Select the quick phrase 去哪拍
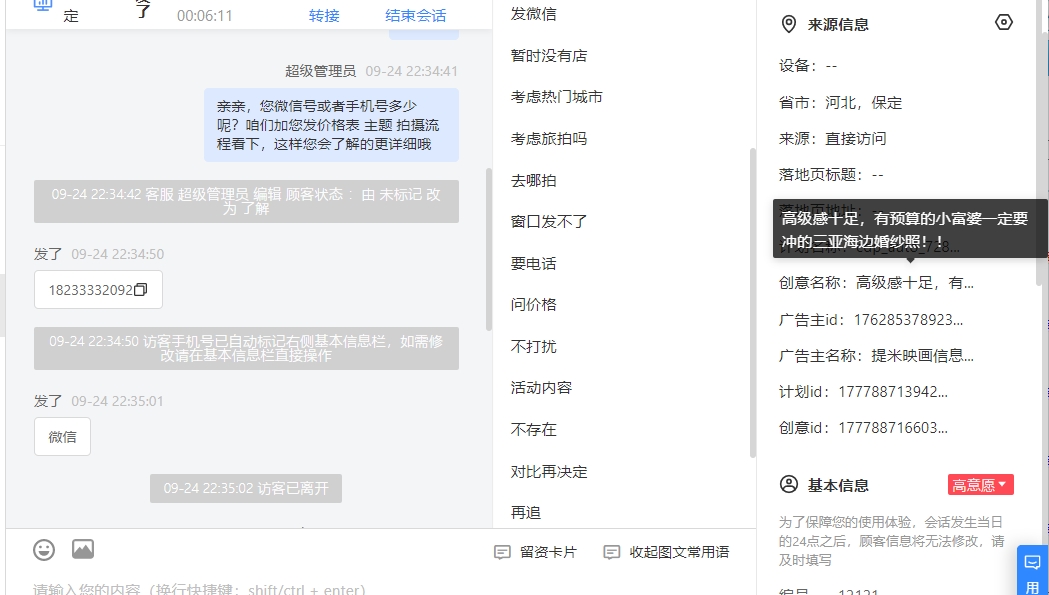 [533, 180]
